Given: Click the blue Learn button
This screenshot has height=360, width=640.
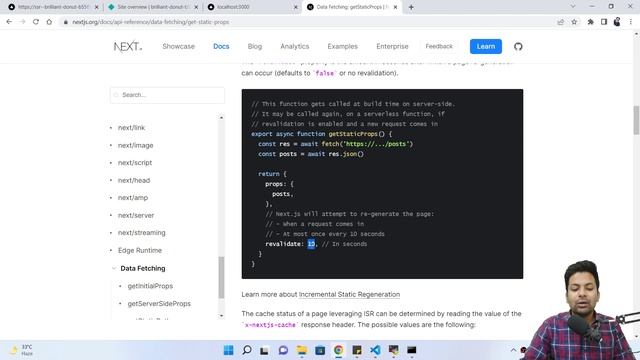Looking at the screenshot, I should [486, 47].
